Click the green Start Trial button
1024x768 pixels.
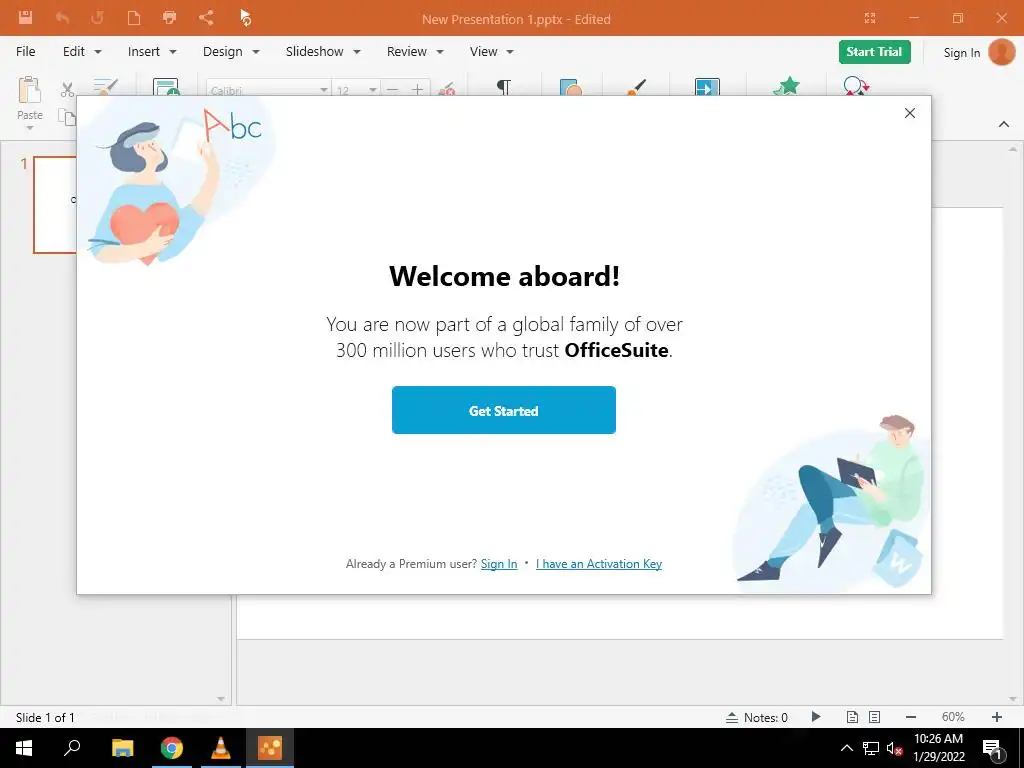coord(874,52)
